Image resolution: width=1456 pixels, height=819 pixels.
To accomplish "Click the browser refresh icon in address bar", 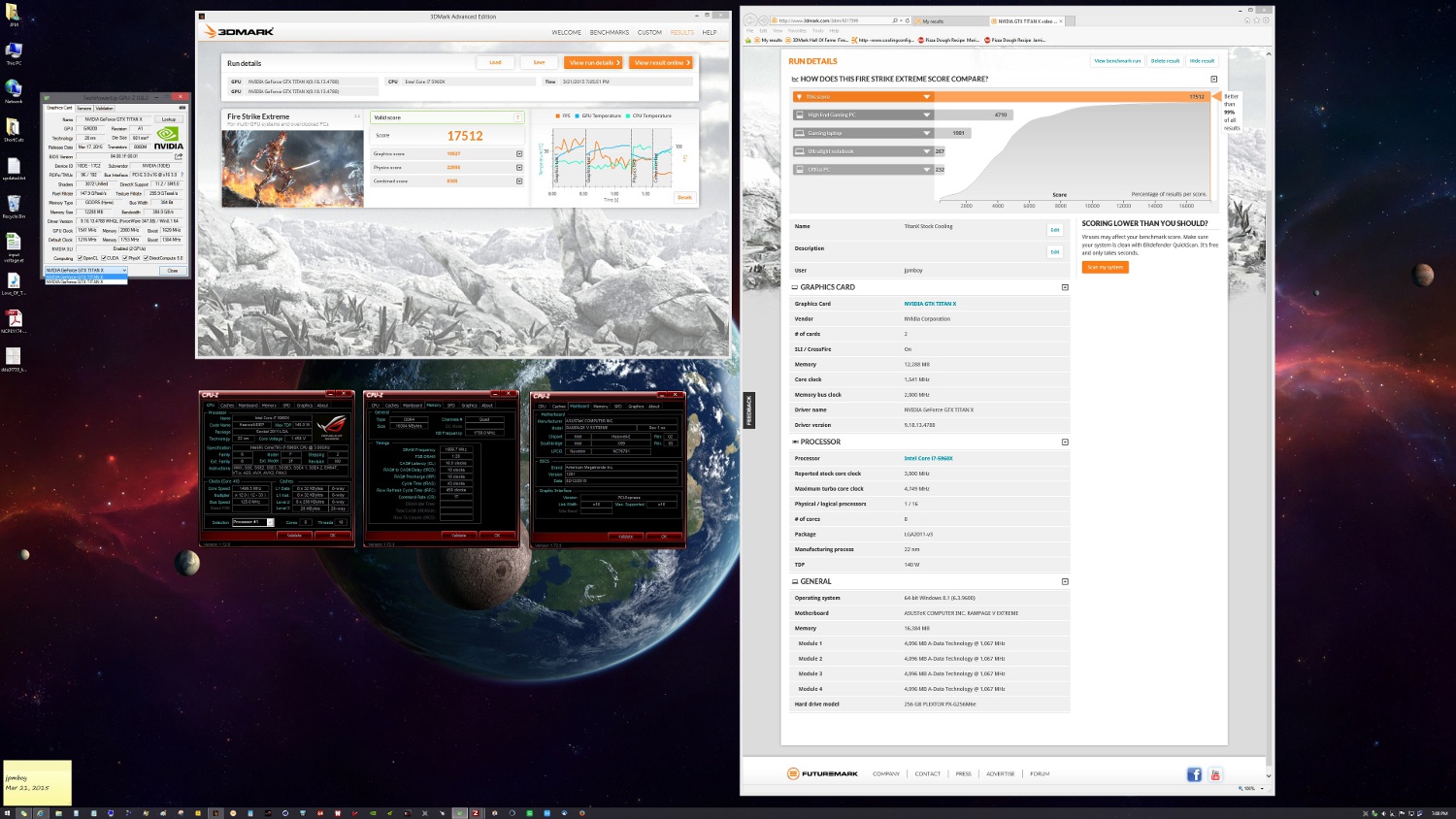I will (x=908, y=20).
